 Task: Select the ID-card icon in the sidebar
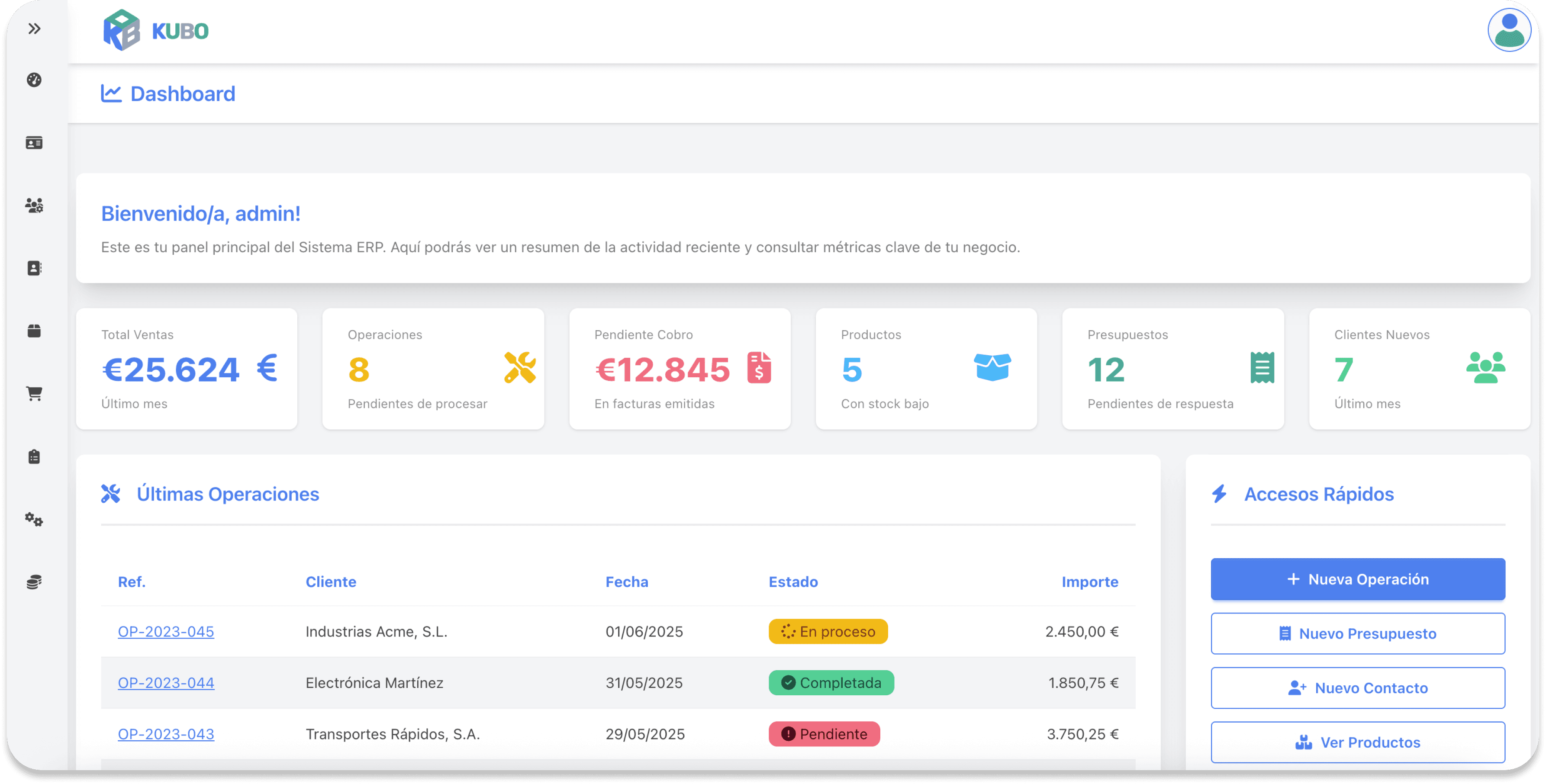(34, 143)
